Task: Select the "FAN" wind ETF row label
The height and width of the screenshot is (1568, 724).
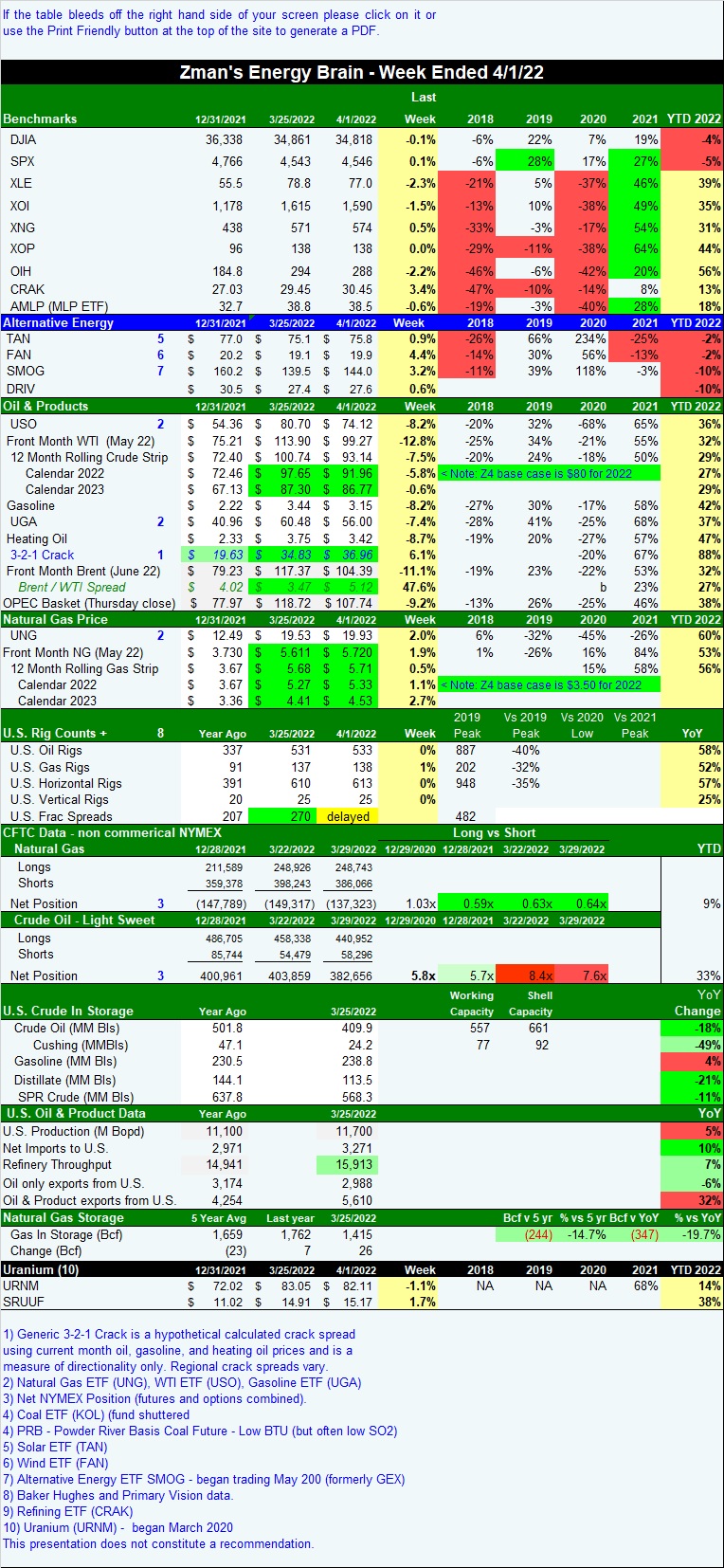Action: click(x=18, y=355)
